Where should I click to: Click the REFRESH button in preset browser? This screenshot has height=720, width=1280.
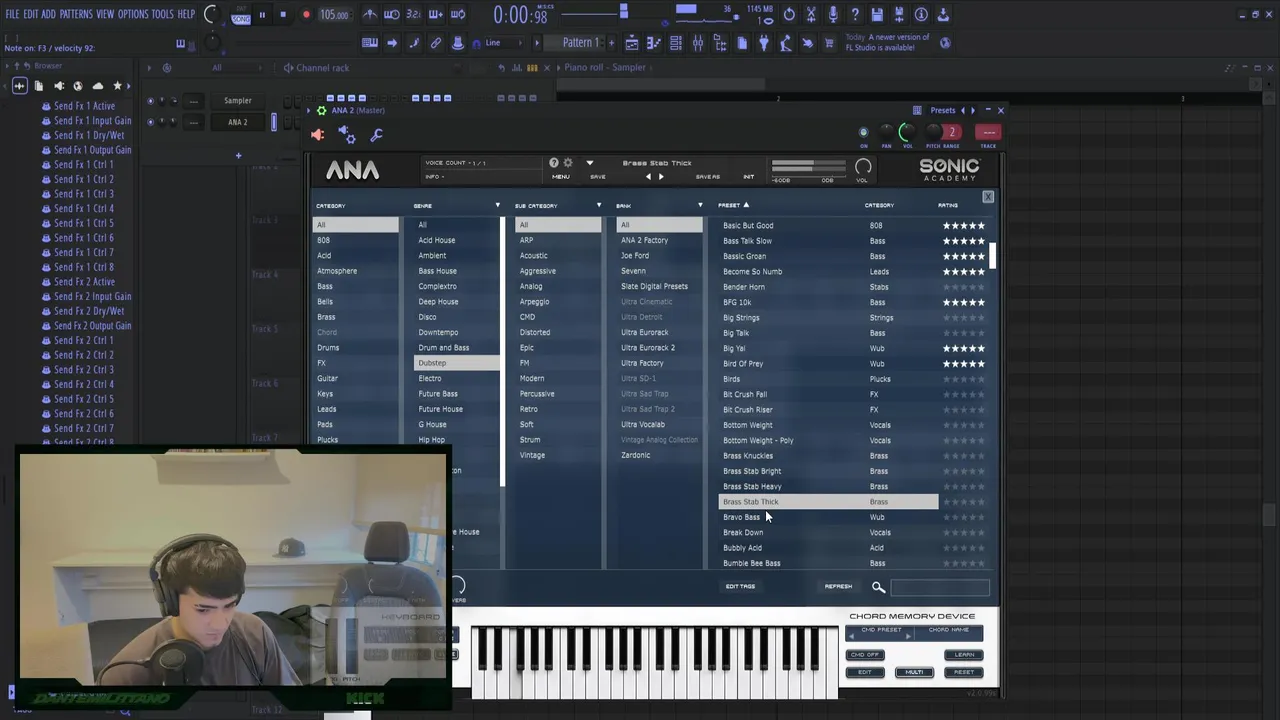click(838, 586)
